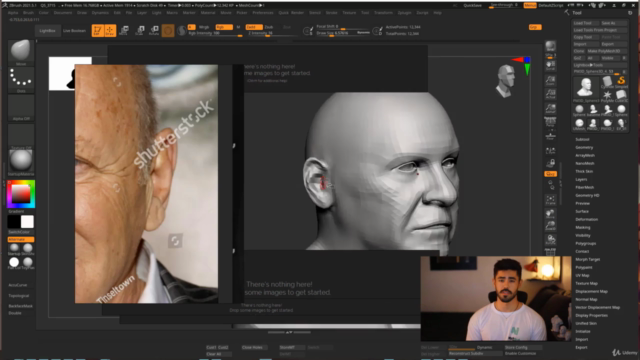Expand the Morph Target section
640x360 pixels.
pyautogui.click(x=588, y=259)
